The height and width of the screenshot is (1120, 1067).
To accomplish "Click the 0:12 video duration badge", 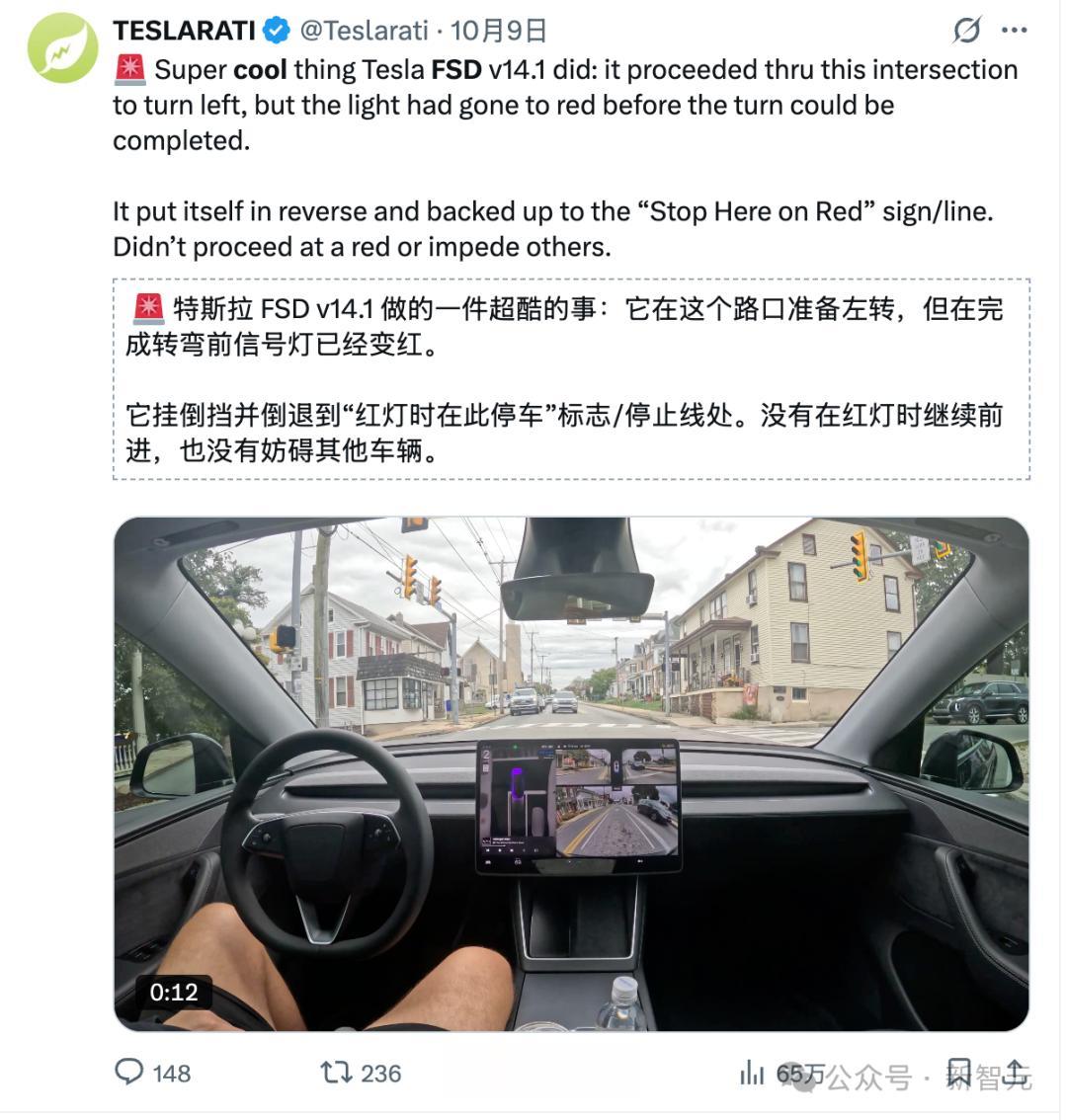I will pyautogui.click(x=174, y=992).
